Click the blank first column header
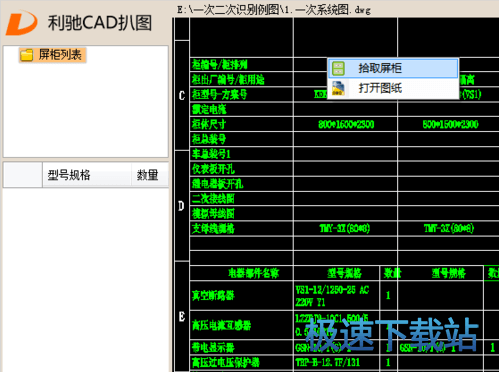The width and height of the screenshot is (499, 372). coord(23,175)
